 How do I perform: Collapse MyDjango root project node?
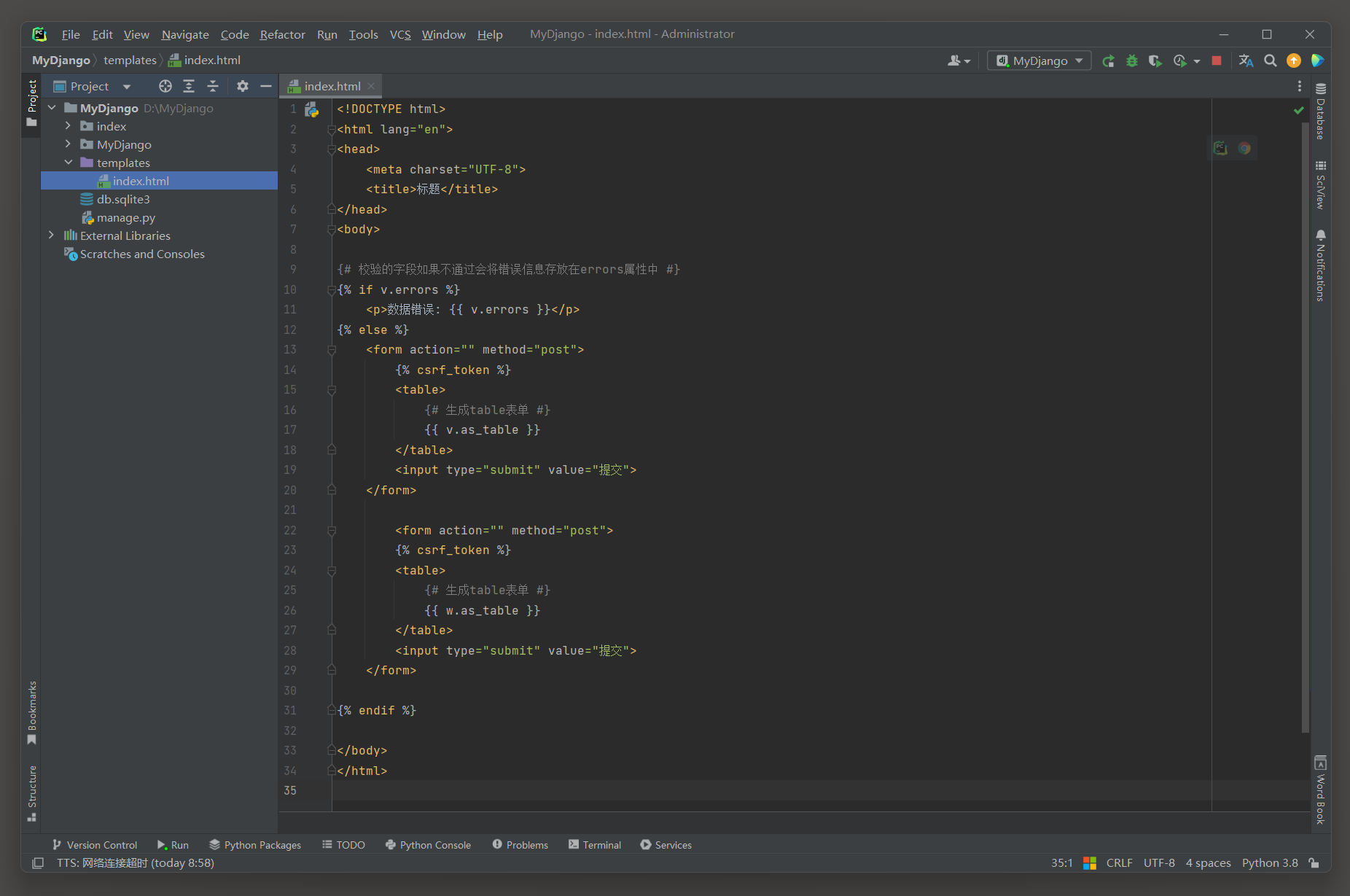tap(52, 108)
